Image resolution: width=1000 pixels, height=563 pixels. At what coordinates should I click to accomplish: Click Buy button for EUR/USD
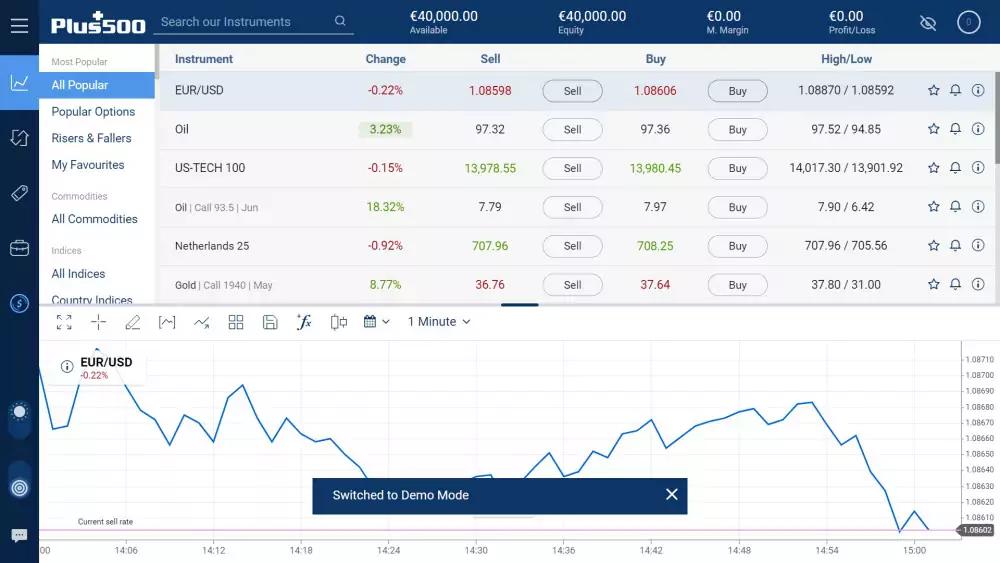point(737,91)
